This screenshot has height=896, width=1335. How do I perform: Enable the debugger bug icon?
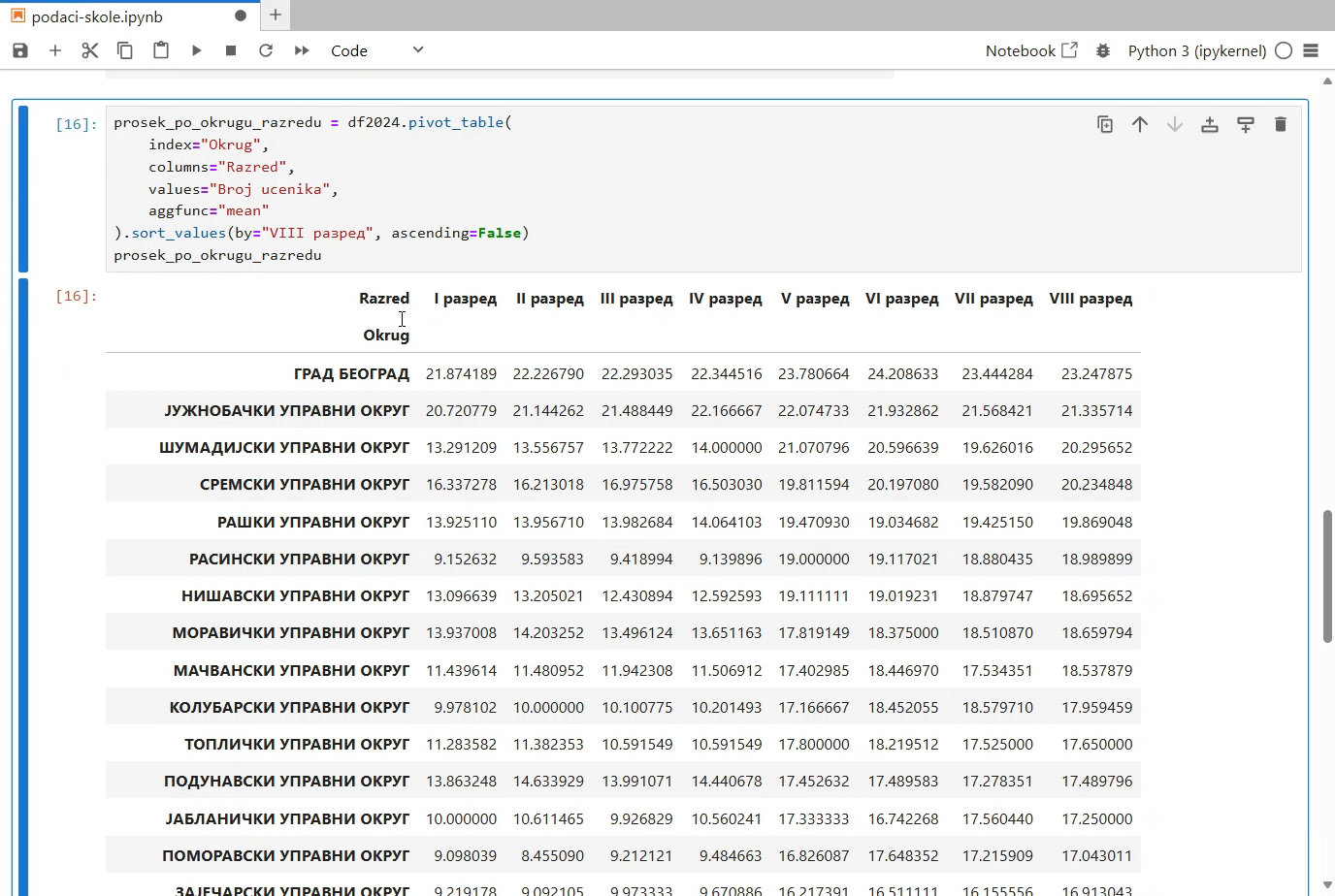[1103, 50]
